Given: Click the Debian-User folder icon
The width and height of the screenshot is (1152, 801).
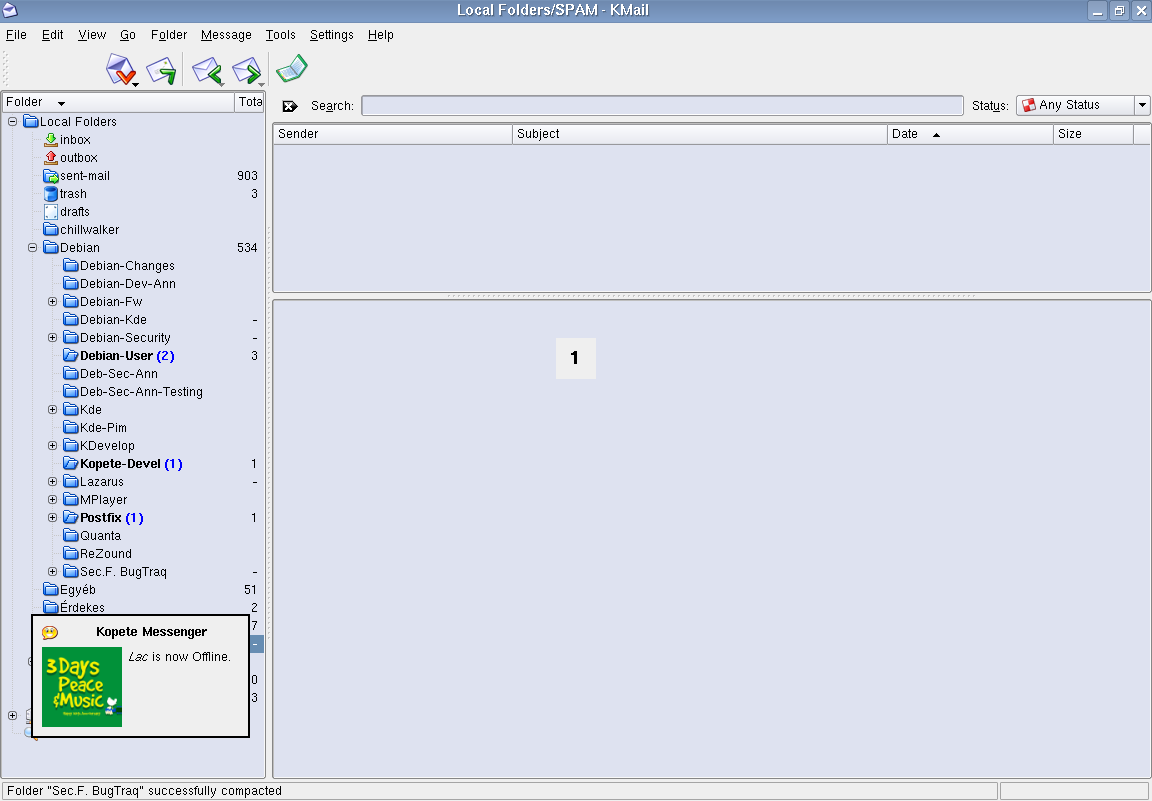Looking at the screenshot, I should pos(71,356).
